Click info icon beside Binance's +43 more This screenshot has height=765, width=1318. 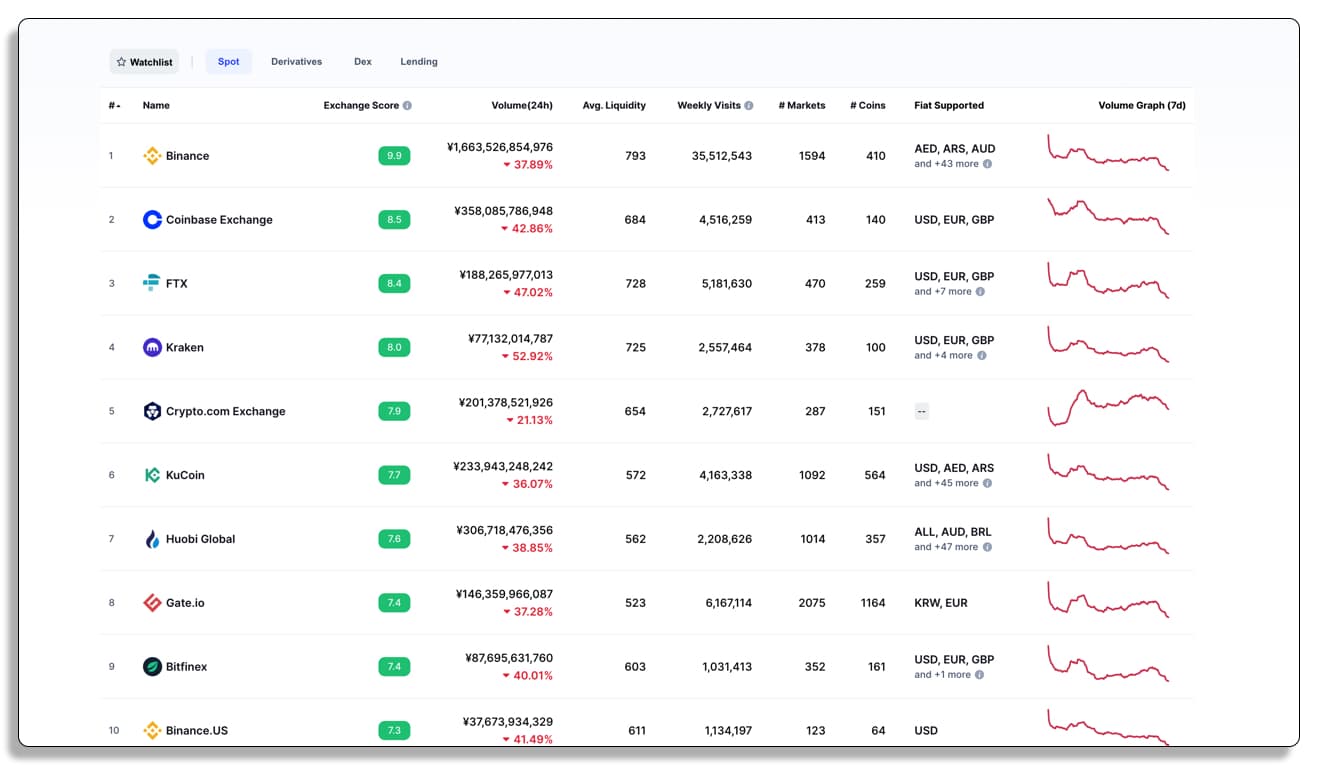[x=987, y=164]
